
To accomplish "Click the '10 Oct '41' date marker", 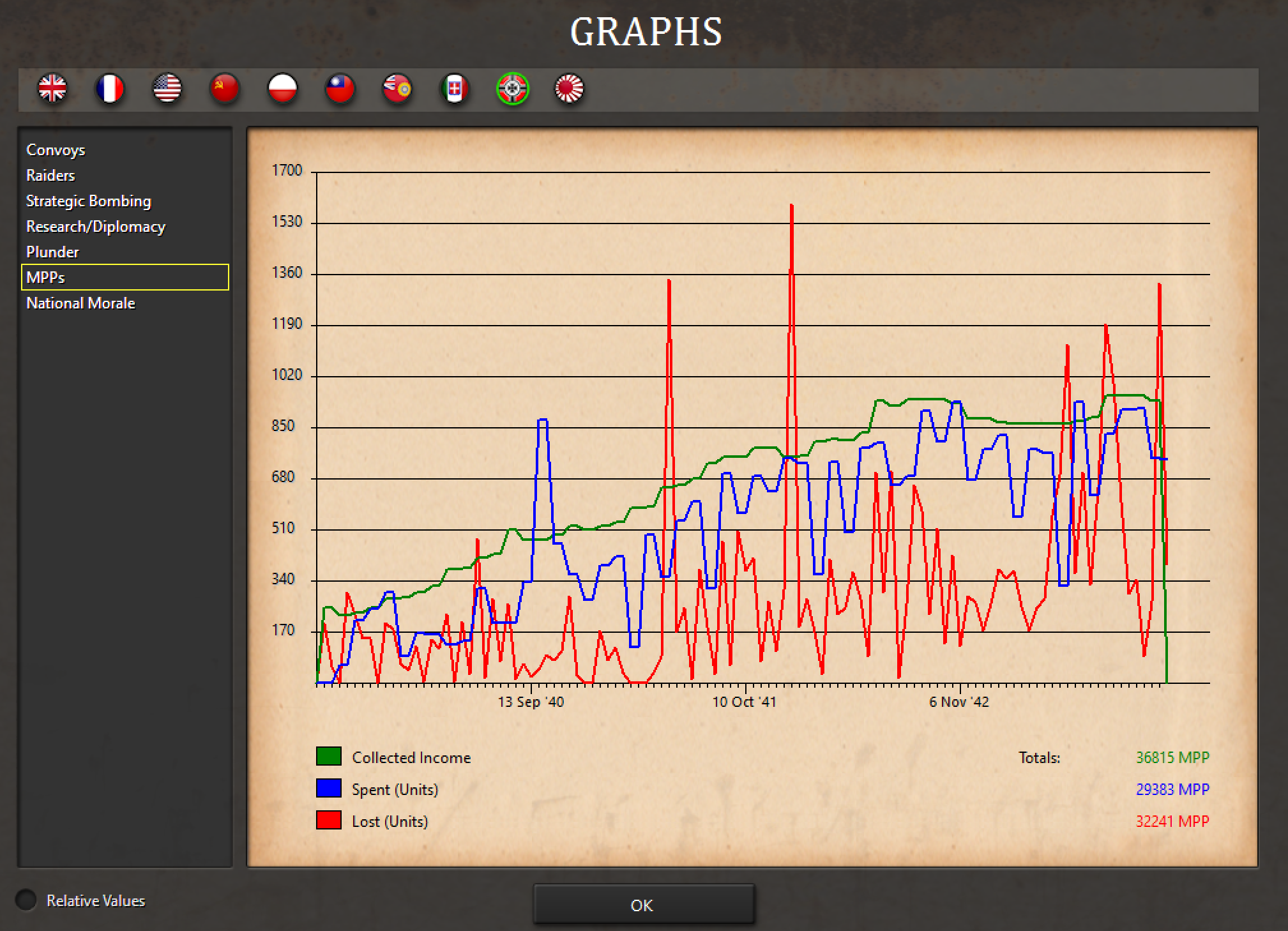I will 744,702.
